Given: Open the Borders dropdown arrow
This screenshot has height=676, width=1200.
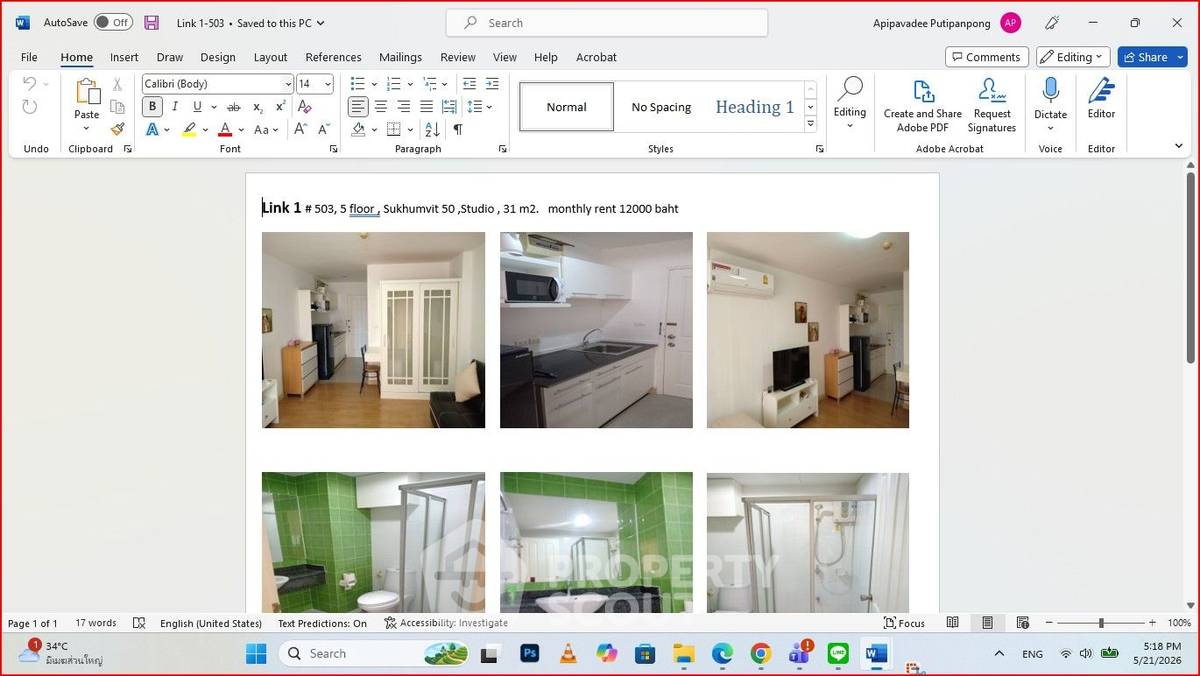Looking at the screenshot, I should click(x=410, y=129).
